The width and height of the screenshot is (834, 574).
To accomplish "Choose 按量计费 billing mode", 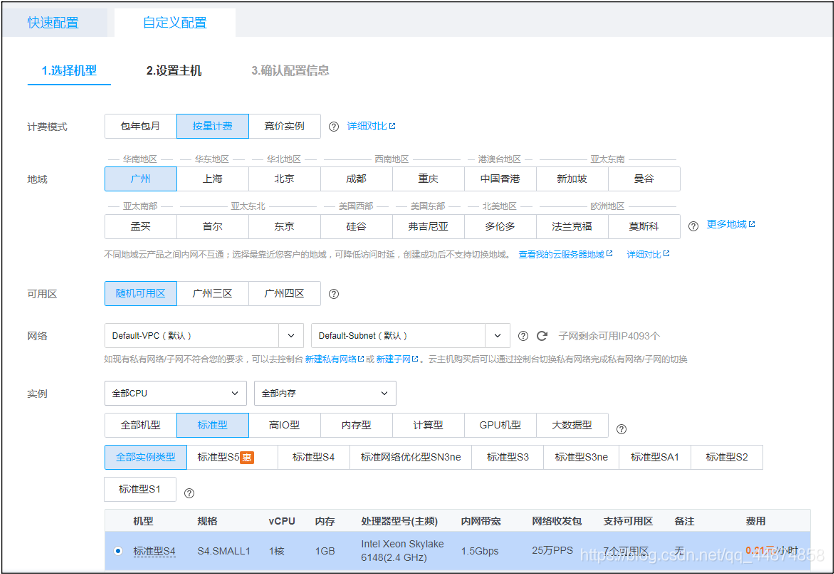I will (x=212, y=126).
